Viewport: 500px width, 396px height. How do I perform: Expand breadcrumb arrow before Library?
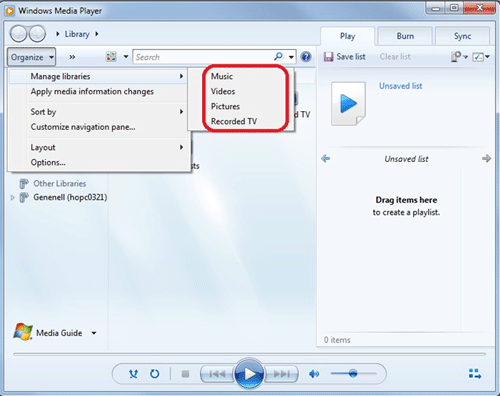click(58, 34)
